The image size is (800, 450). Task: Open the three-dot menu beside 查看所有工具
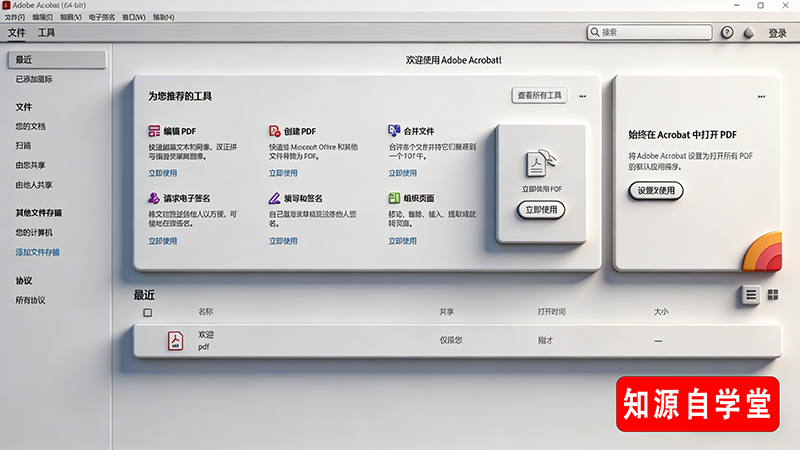(582, 96)
